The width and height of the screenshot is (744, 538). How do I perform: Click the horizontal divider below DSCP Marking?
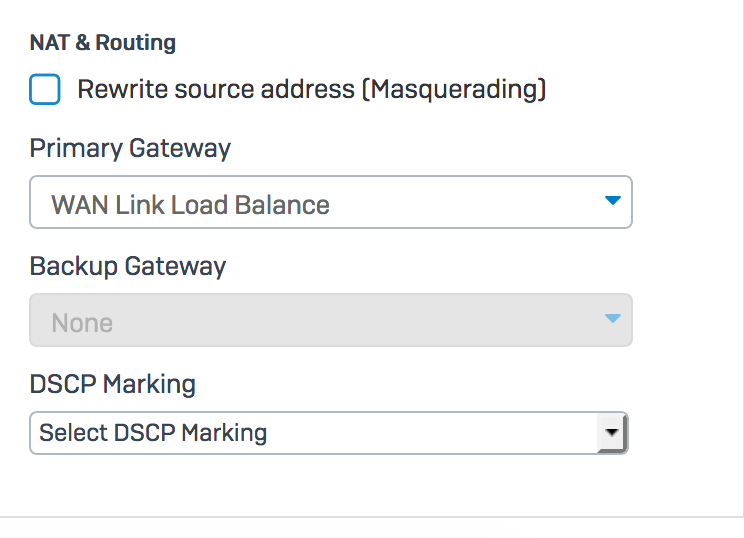pyautogui.click(x=372, y=517)
